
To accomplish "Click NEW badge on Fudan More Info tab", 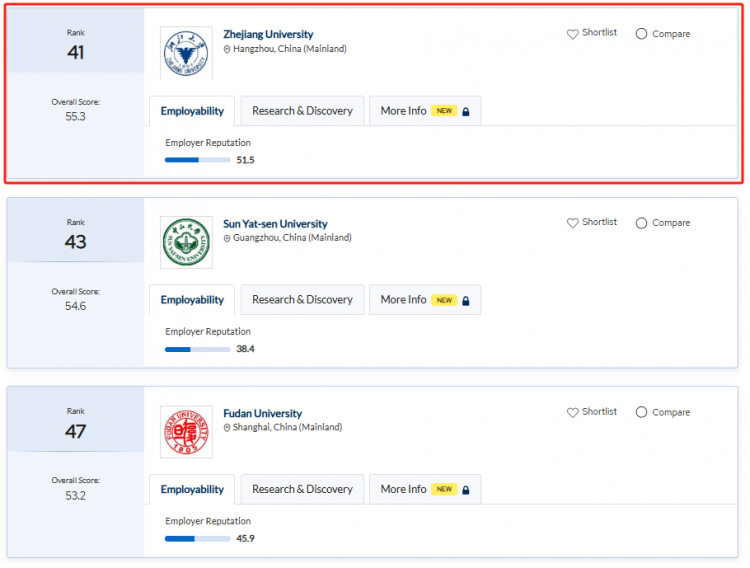I will click(444, 490).
